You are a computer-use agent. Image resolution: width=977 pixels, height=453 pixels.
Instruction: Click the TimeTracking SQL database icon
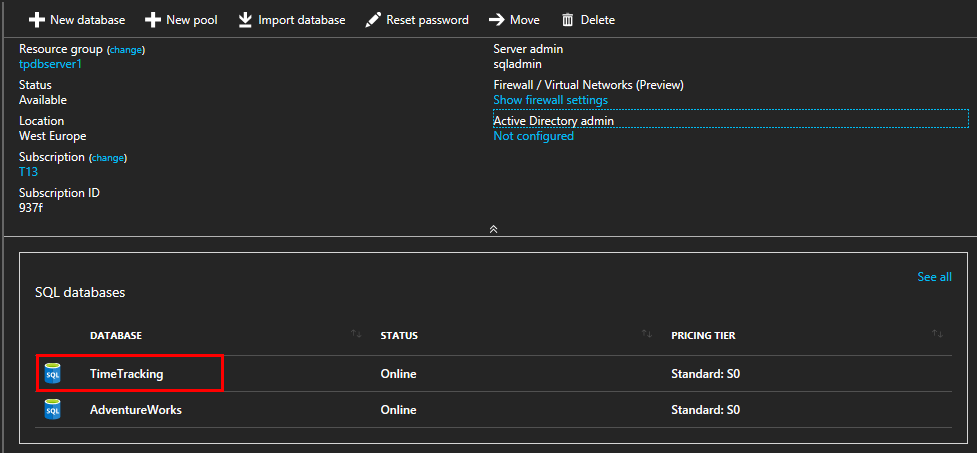tap(52, 374)
